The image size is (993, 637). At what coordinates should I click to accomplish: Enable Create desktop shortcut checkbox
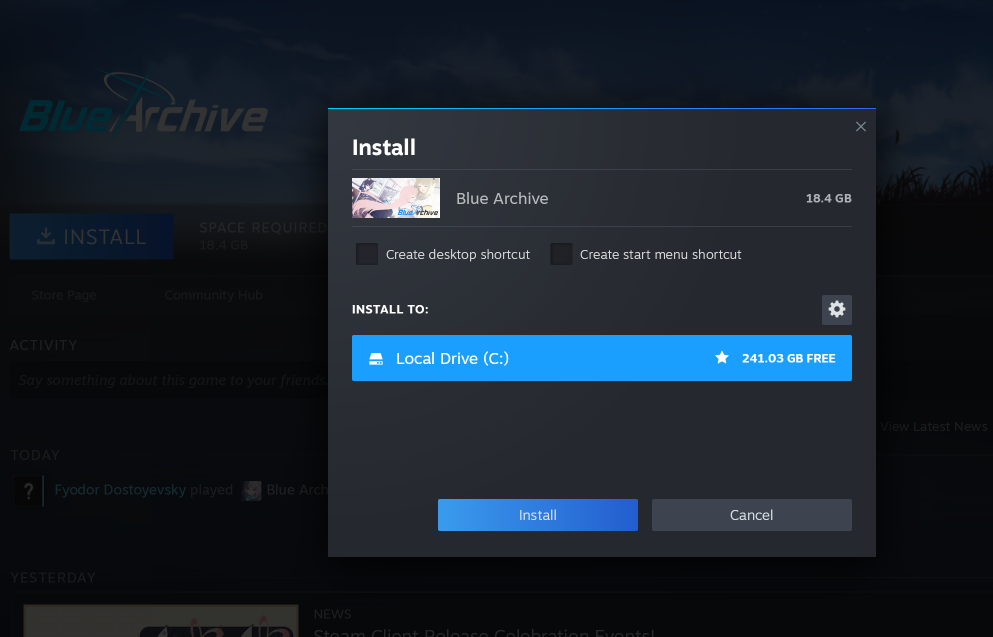click(367, 254)
